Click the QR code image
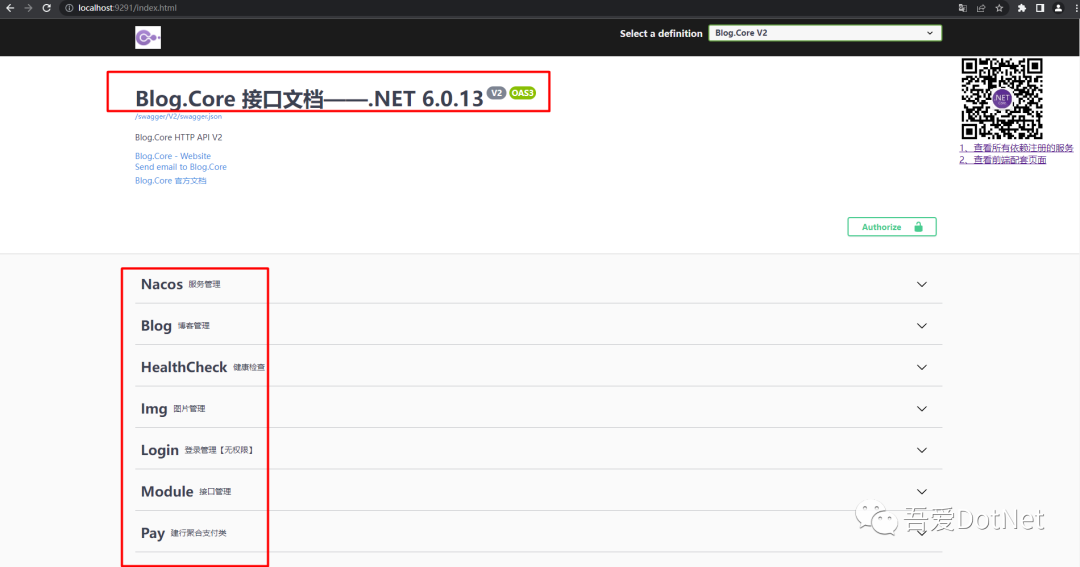The height and width of the screenshot is (567, 1080). pos(1002,99)
